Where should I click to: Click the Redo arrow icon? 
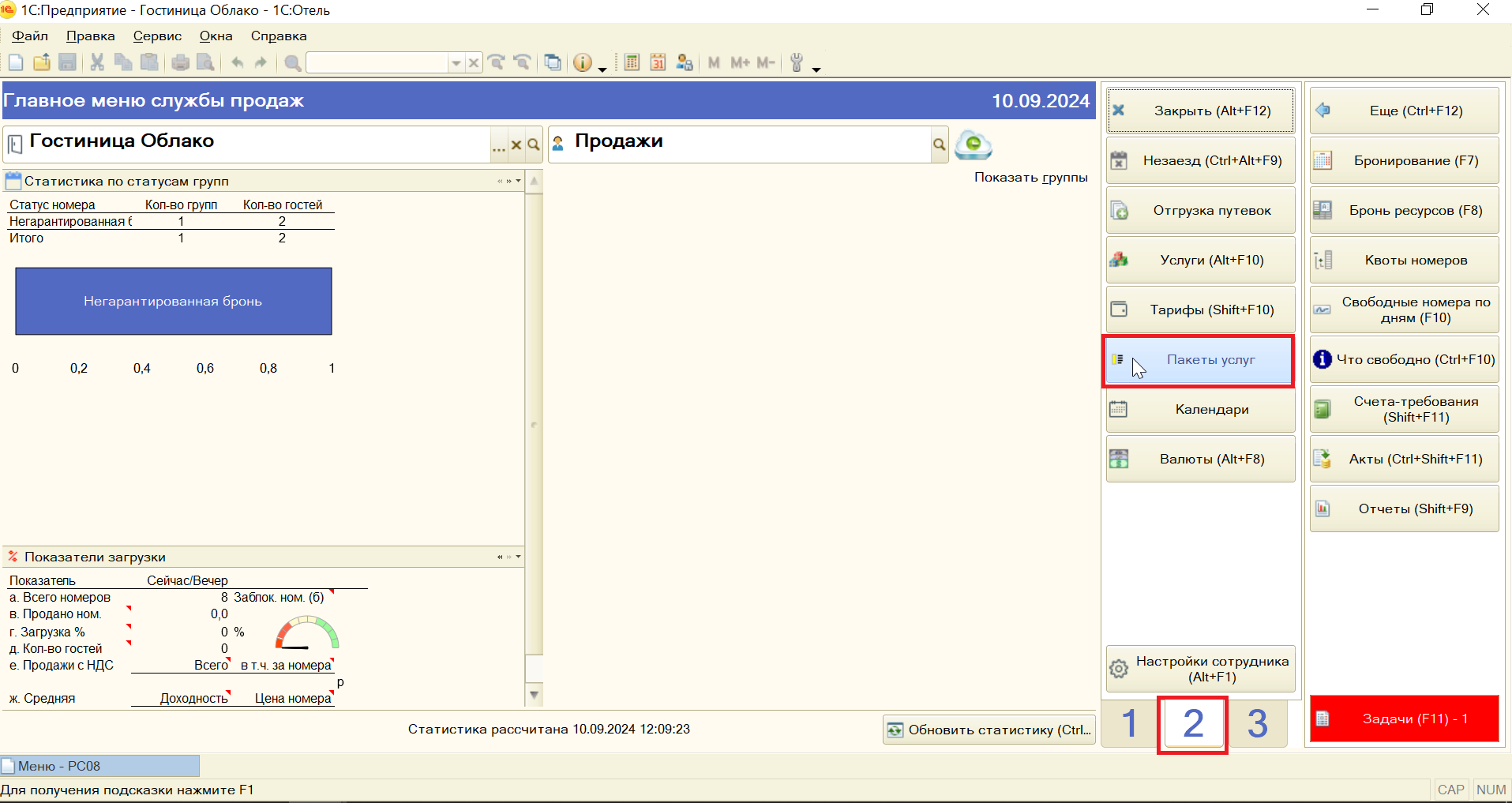pos(261,62)
